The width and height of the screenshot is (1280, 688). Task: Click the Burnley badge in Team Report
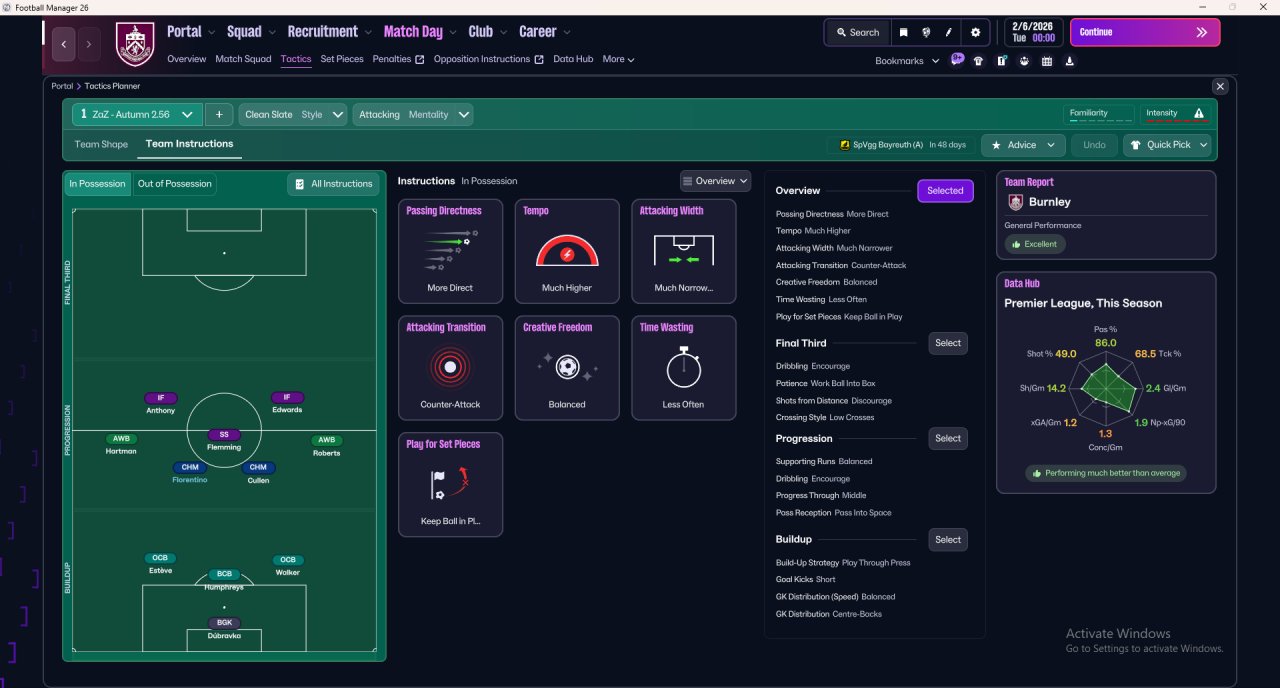[1016, 202]
